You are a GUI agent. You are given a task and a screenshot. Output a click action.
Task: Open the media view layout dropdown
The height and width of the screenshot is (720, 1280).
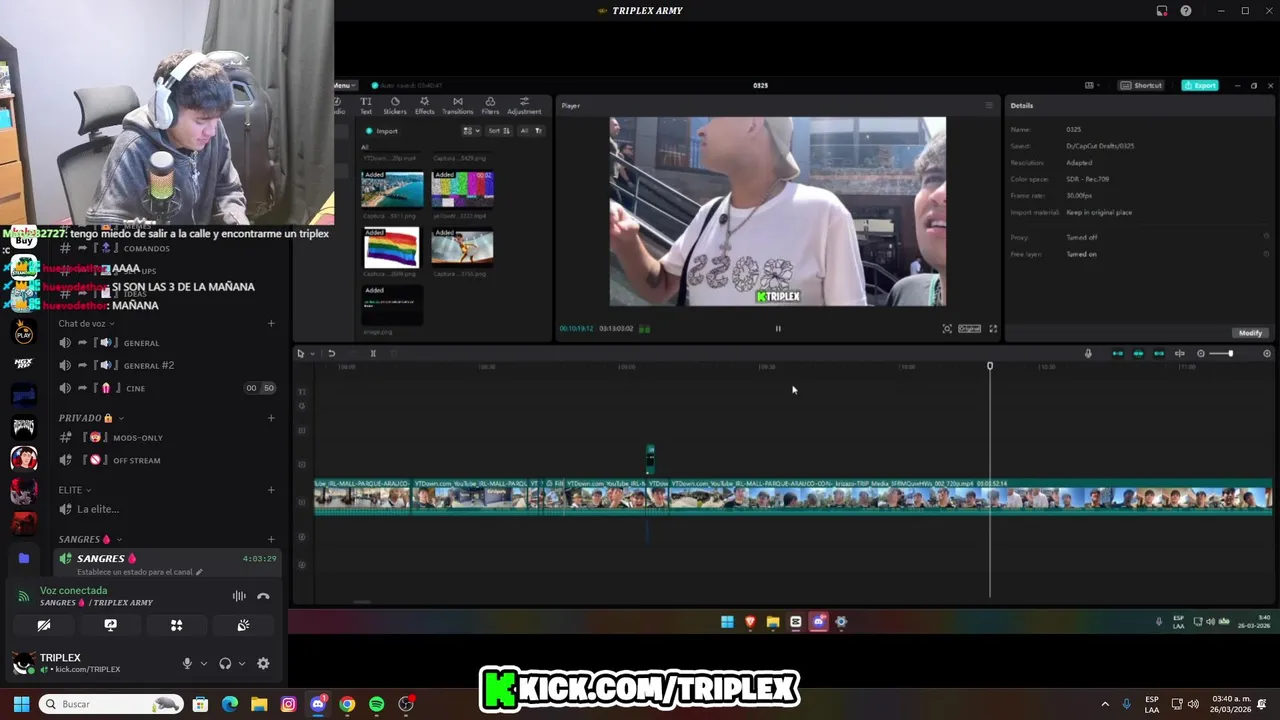(x=471, y=131)
